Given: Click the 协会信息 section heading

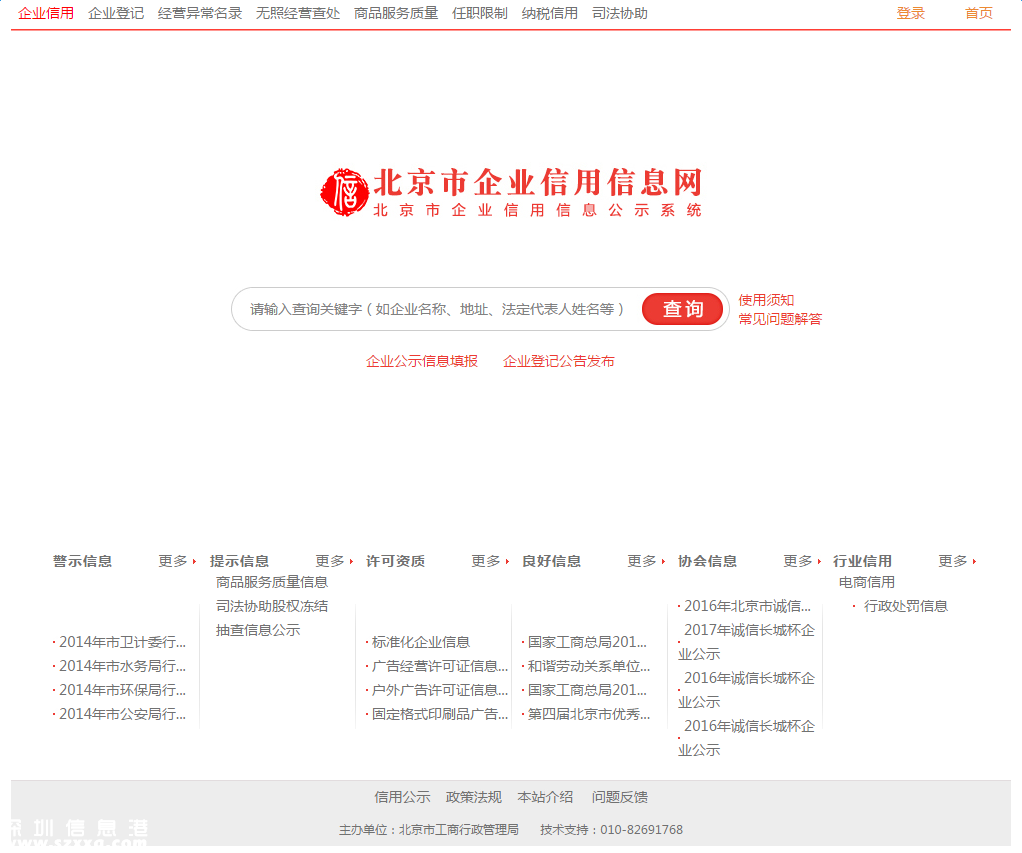Looking at the screenshot, I should (x=708, y=561).
